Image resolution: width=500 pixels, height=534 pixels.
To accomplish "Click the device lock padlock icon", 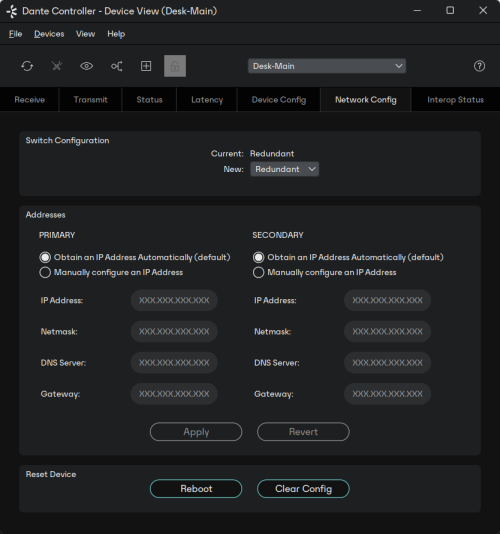I will 175,66.
